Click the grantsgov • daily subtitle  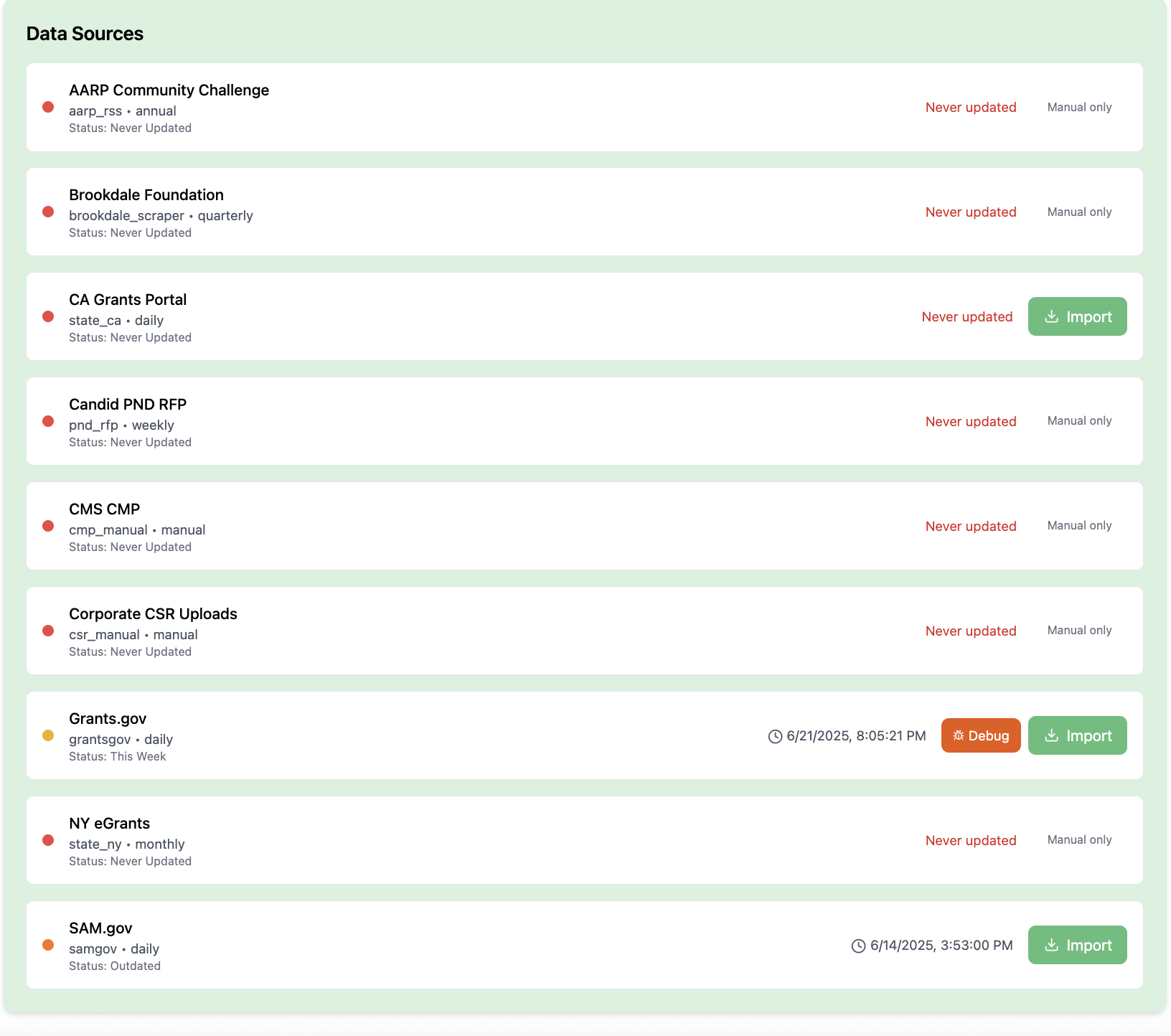click(x=121, y=739)
